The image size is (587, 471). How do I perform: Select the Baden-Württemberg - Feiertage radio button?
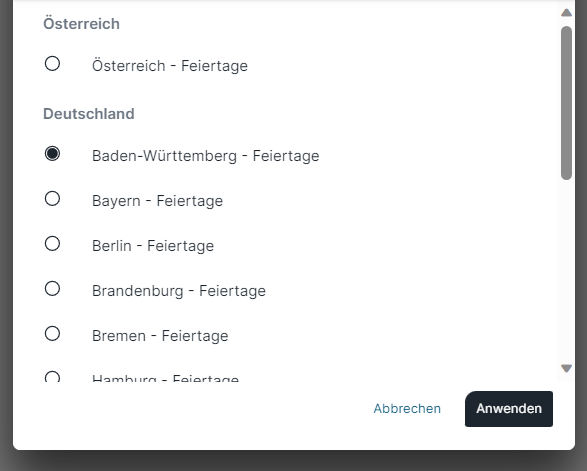coord(52,154)
